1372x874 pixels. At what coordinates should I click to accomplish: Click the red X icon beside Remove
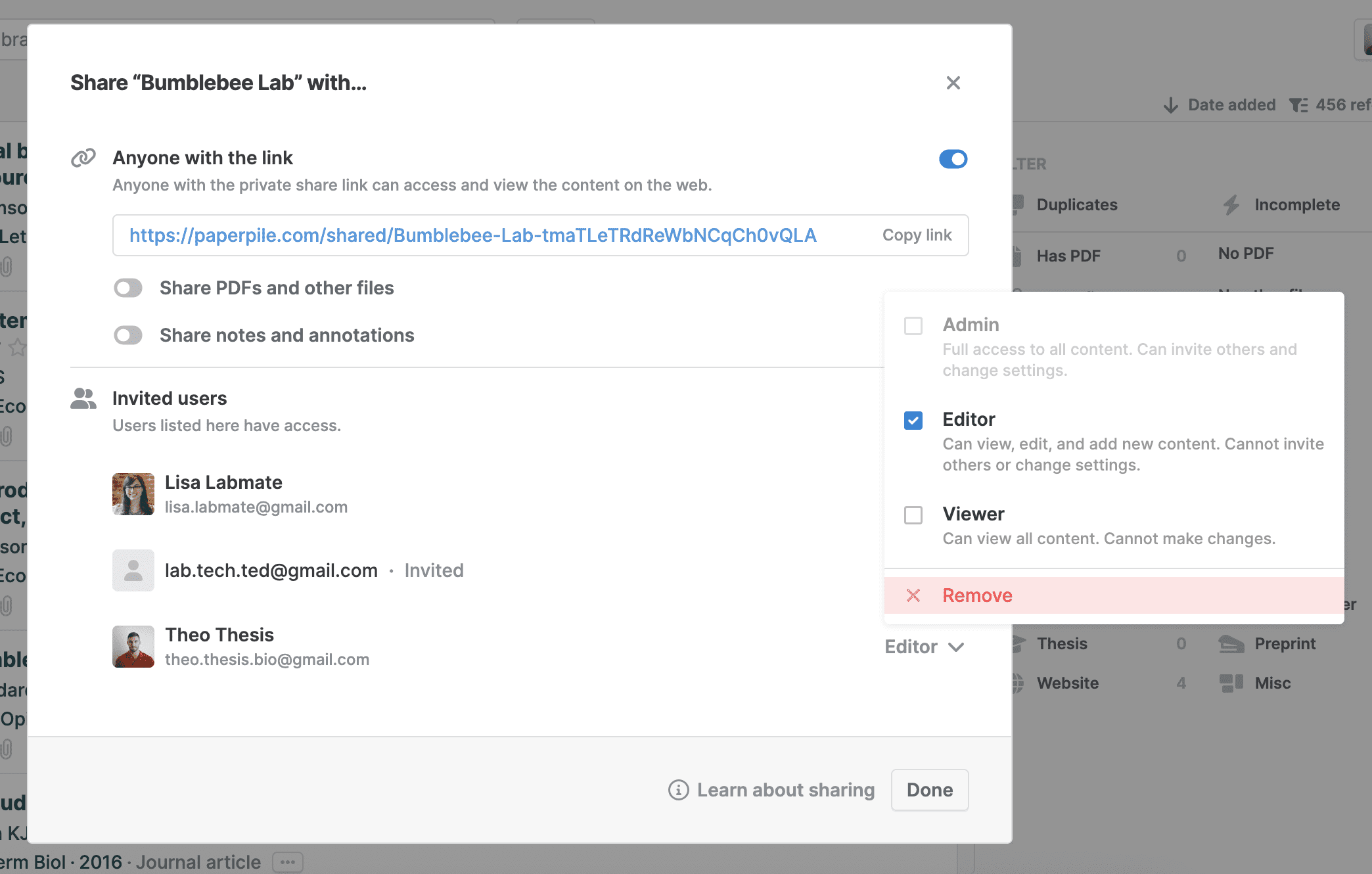point(913,595)
